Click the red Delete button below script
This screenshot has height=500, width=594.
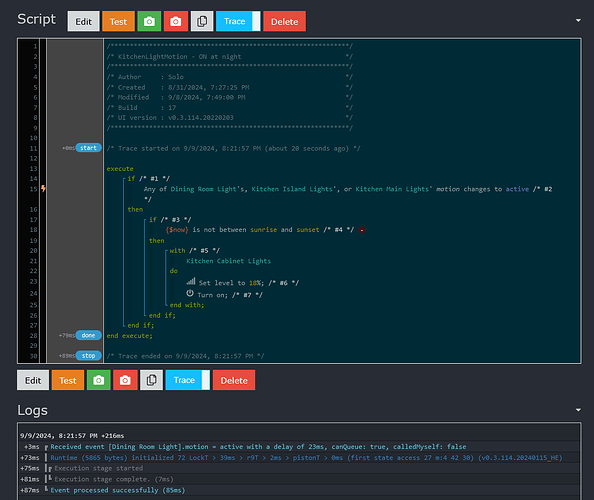[234, 380]
